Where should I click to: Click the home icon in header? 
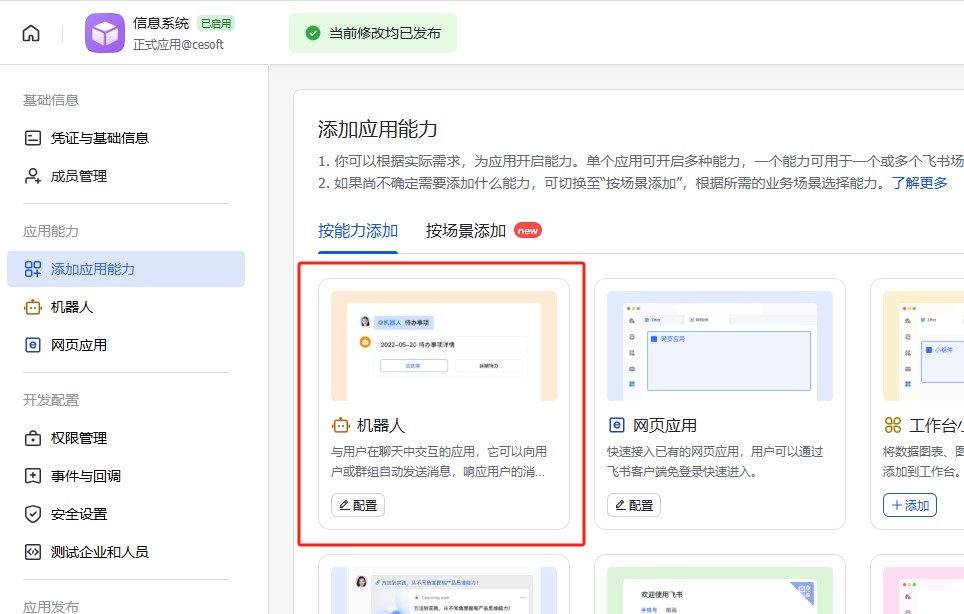[31, 33]
